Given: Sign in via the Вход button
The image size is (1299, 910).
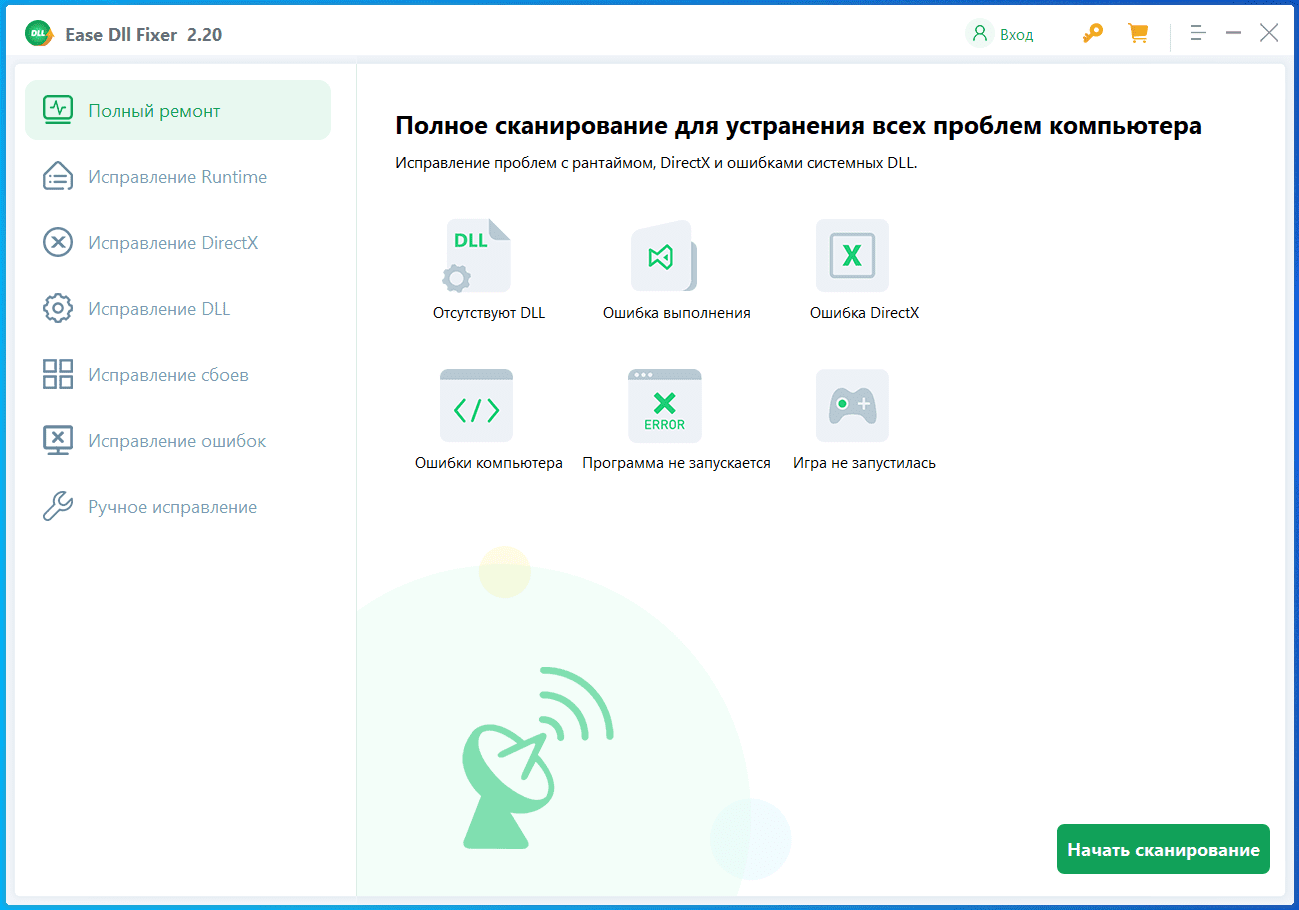Looking at the screenshot, I should [1000, 34].
